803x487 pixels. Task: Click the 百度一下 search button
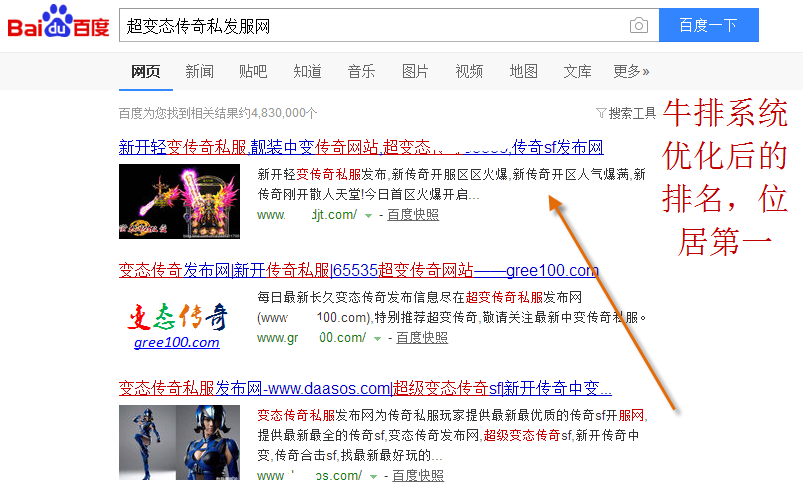pos(709,25)
